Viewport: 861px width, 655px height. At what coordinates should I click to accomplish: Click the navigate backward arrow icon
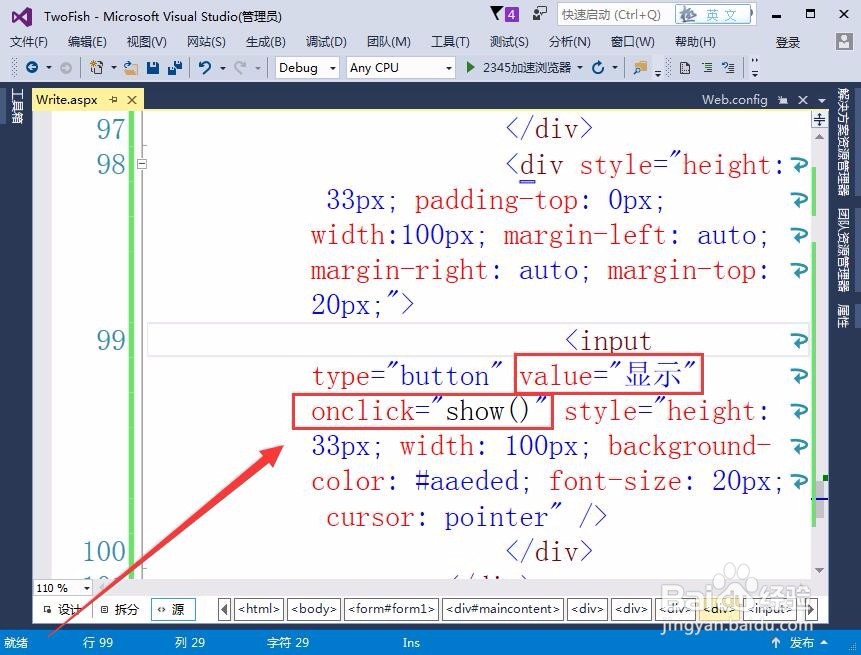(32, 68)
